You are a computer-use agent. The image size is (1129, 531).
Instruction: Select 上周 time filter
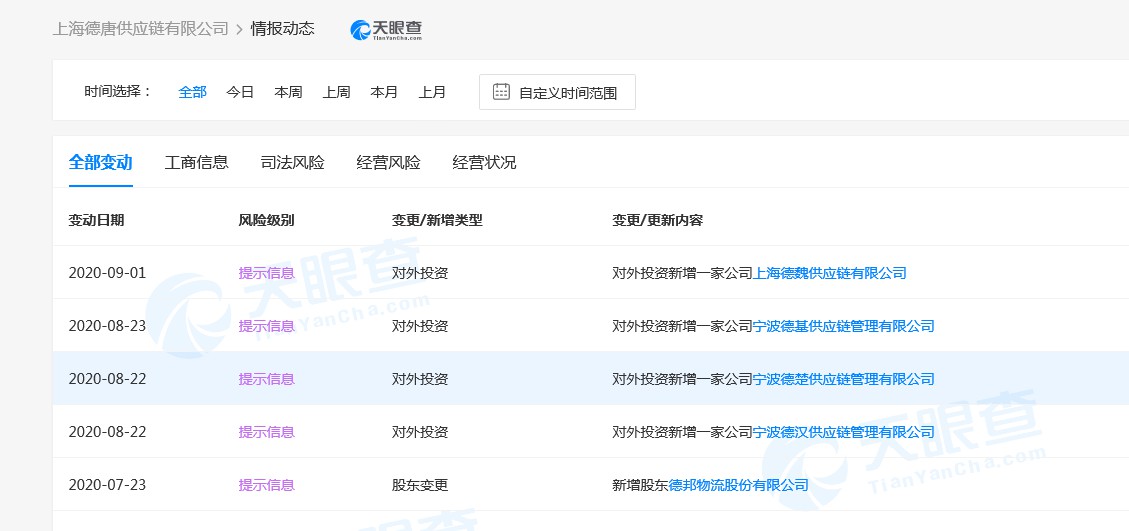336,92
